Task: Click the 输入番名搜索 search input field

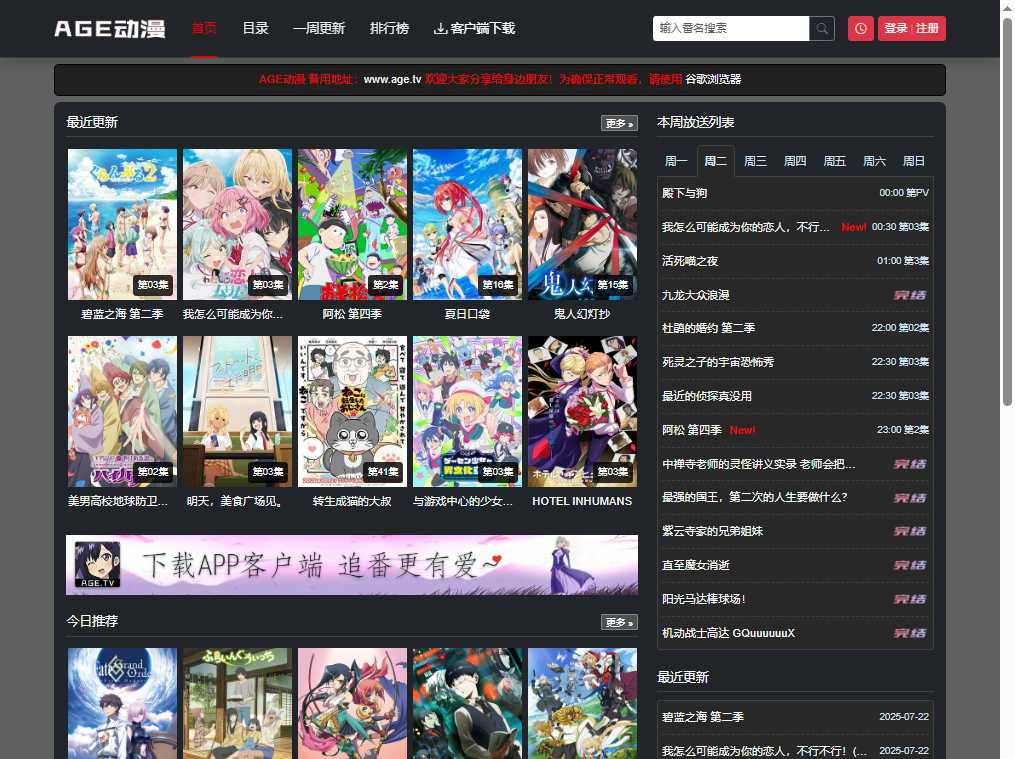Action: [x=731, y=28]
